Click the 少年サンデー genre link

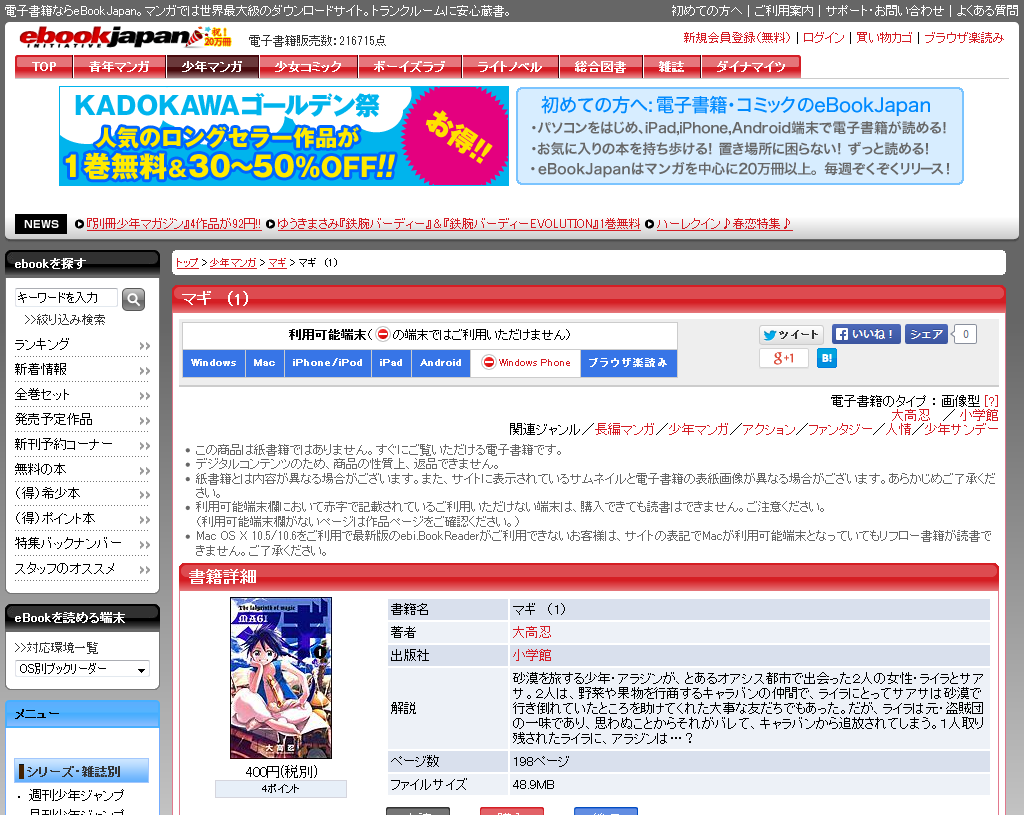point(961,429)
